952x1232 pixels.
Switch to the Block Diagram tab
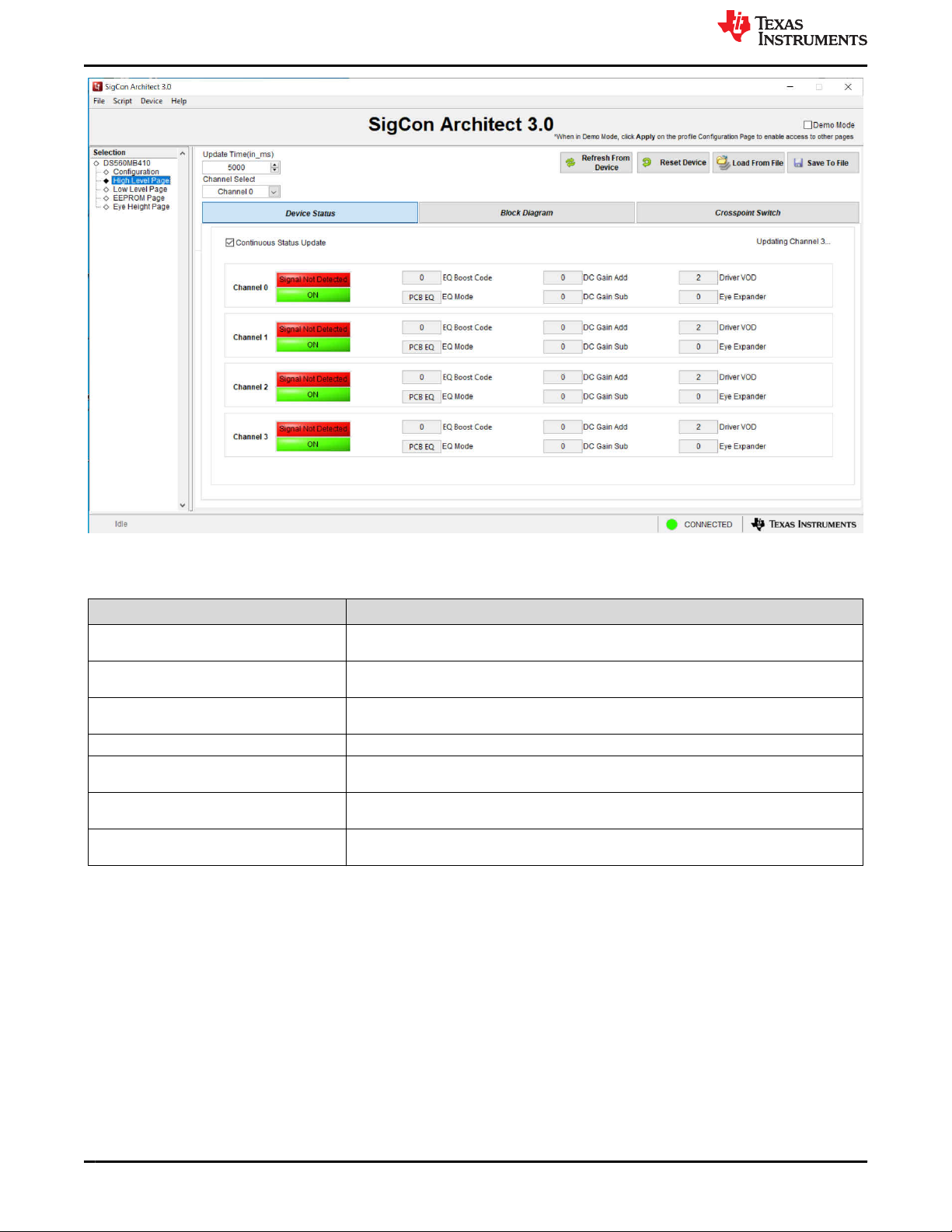click(x=527, y=213)
